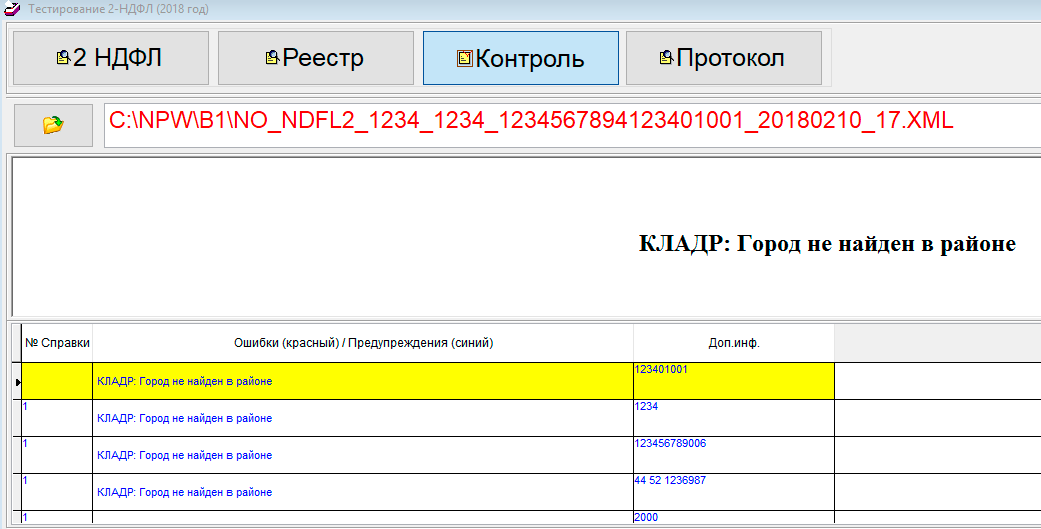The image size is (1041, 529).
Task: Click the cell with value 2000
Action: (x=734, y=518)
